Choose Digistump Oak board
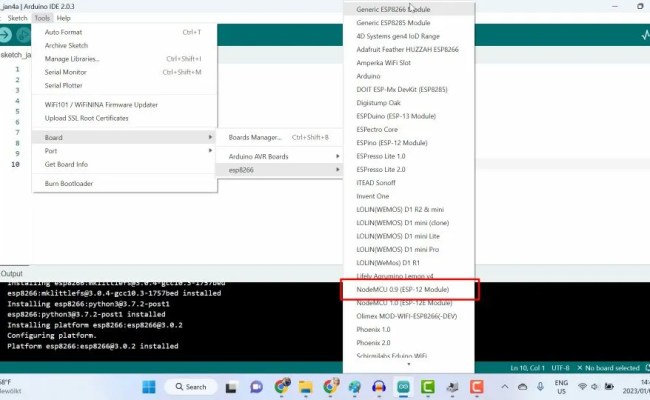 409,102
